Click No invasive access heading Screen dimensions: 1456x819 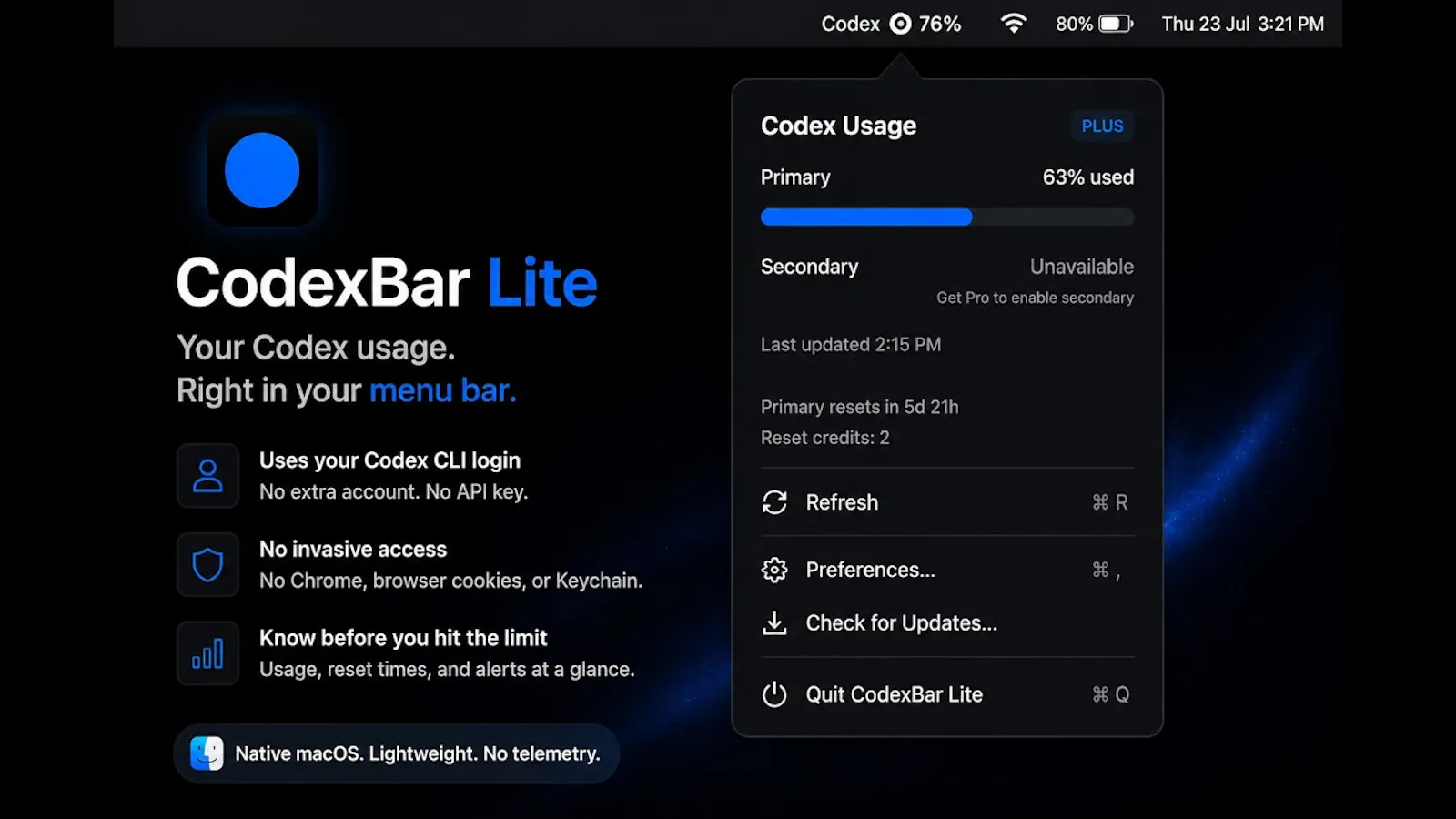click(x=353, y=550)
